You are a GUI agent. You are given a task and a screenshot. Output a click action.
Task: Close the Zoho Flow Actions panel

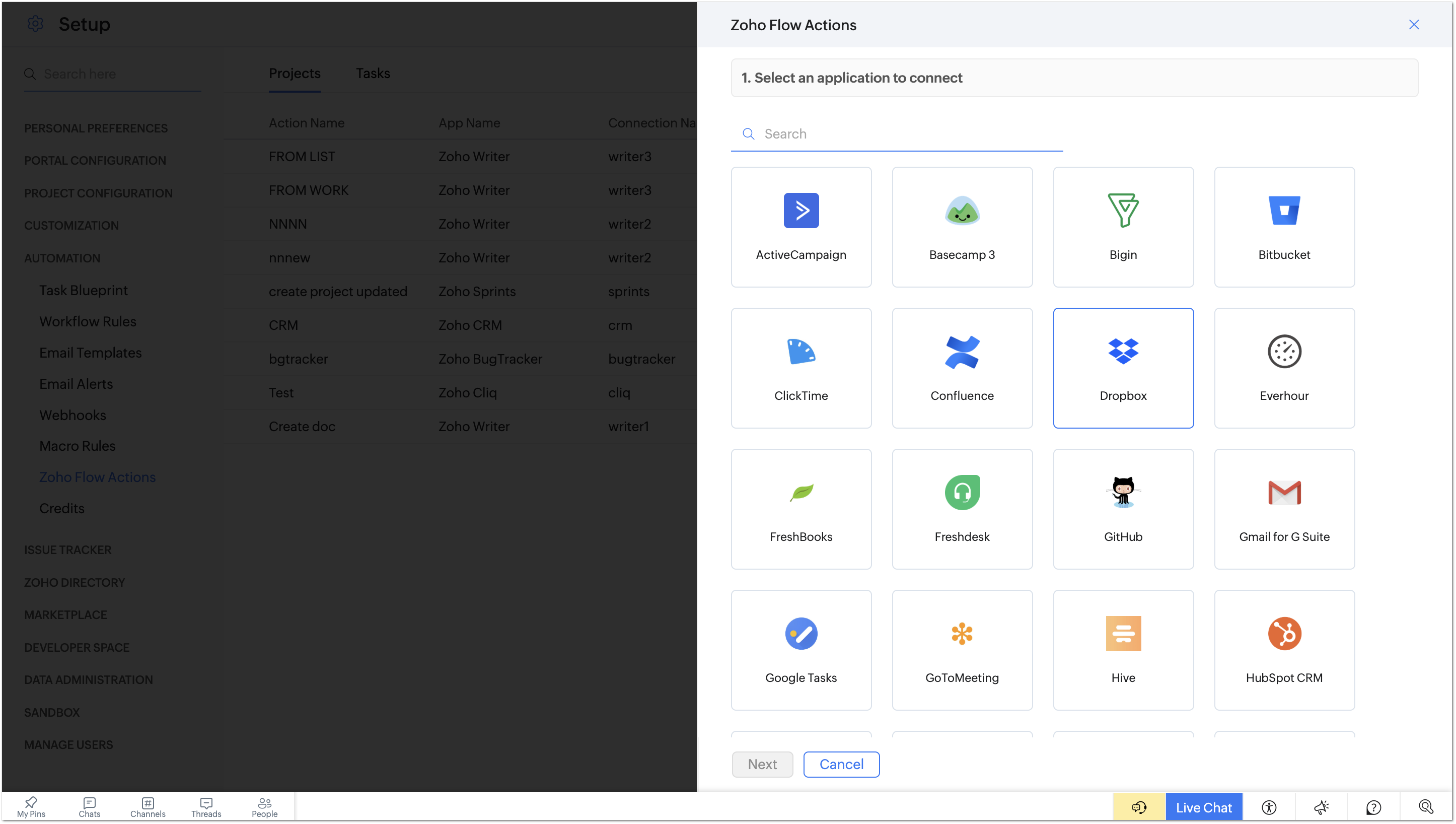[1413, 24]
